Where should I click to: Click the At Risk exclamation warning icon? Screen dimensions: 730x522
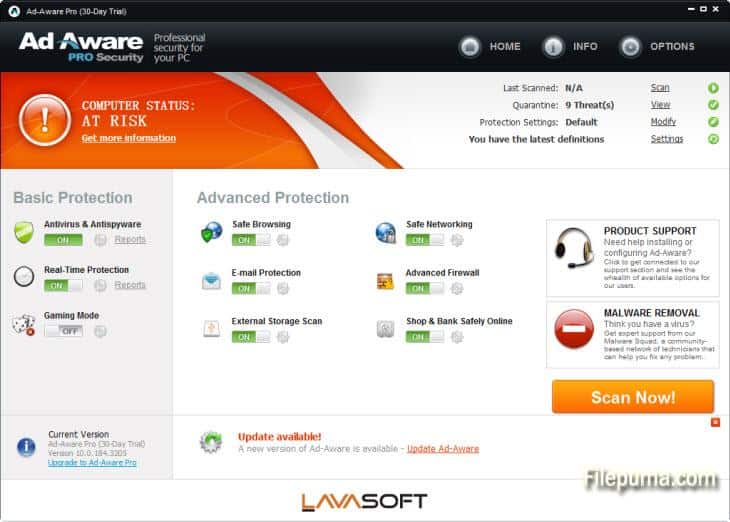click(45, 120)
